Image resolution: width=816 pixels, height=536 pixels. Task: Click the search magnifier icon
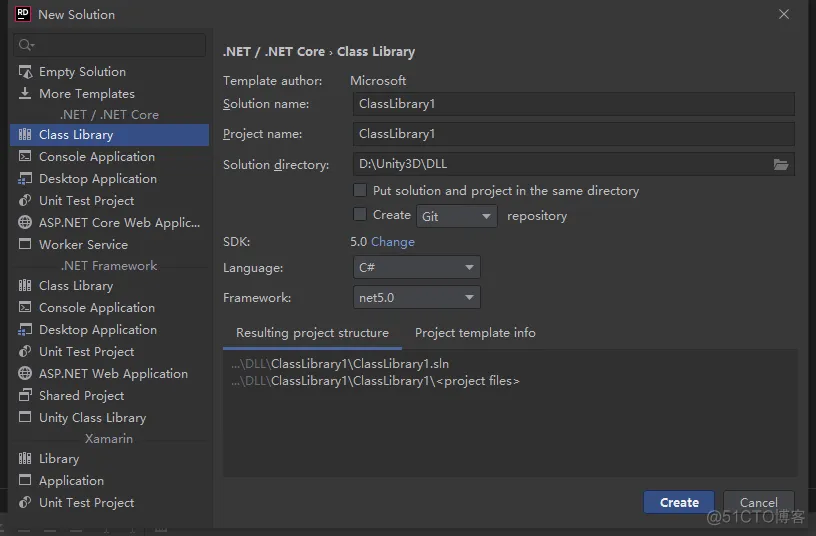26,45
